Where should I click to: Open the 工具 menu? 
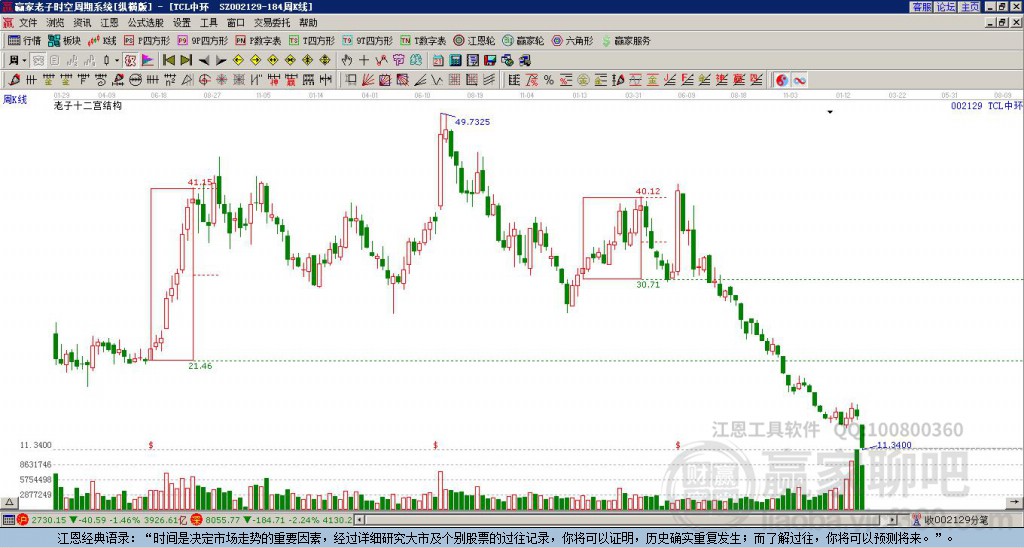point(208,23)
